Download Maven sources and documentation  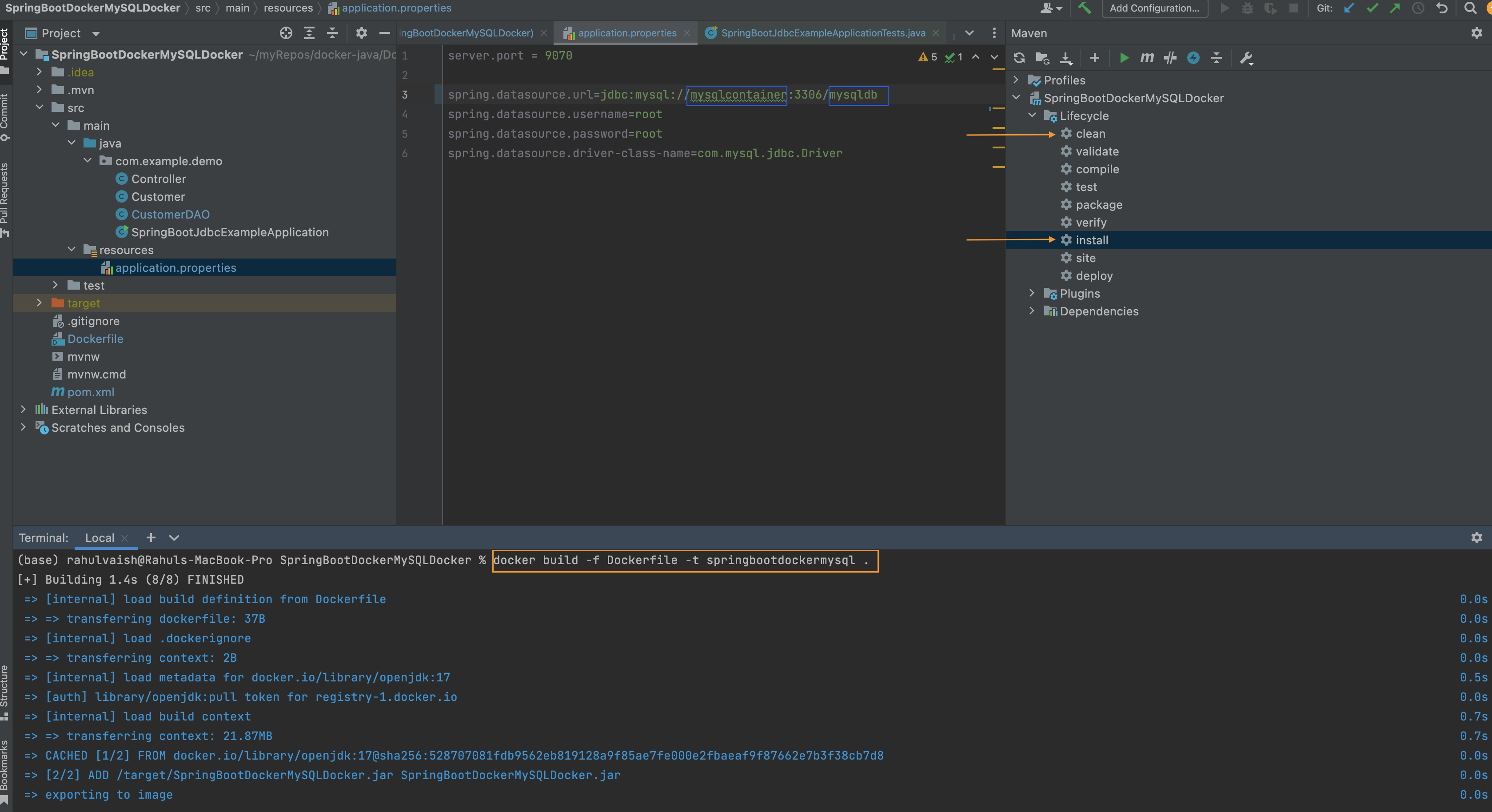(x=1066, y=58)
